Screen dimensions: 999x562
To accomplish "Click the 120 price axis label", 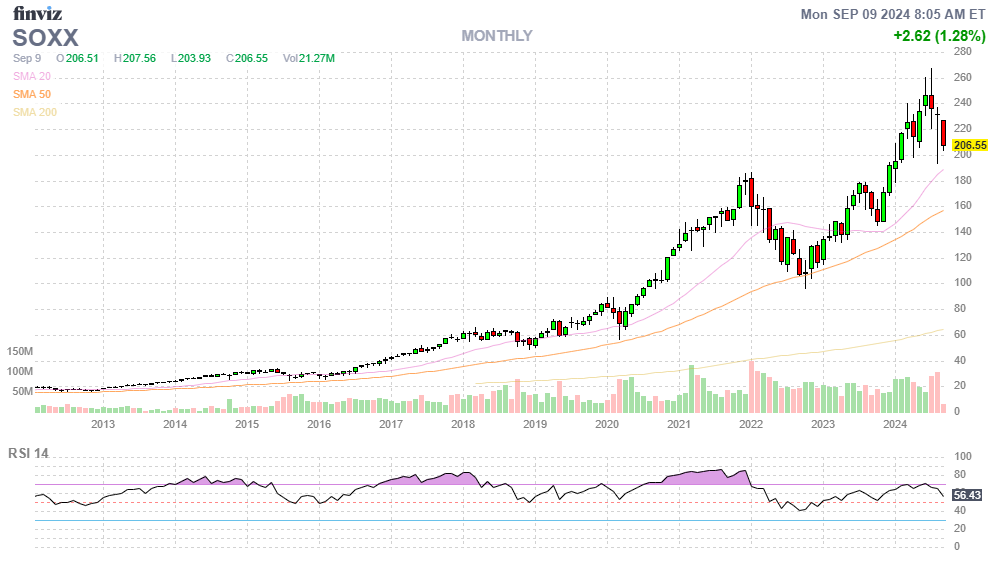I will pyautogui.click(x=963, y=257).
